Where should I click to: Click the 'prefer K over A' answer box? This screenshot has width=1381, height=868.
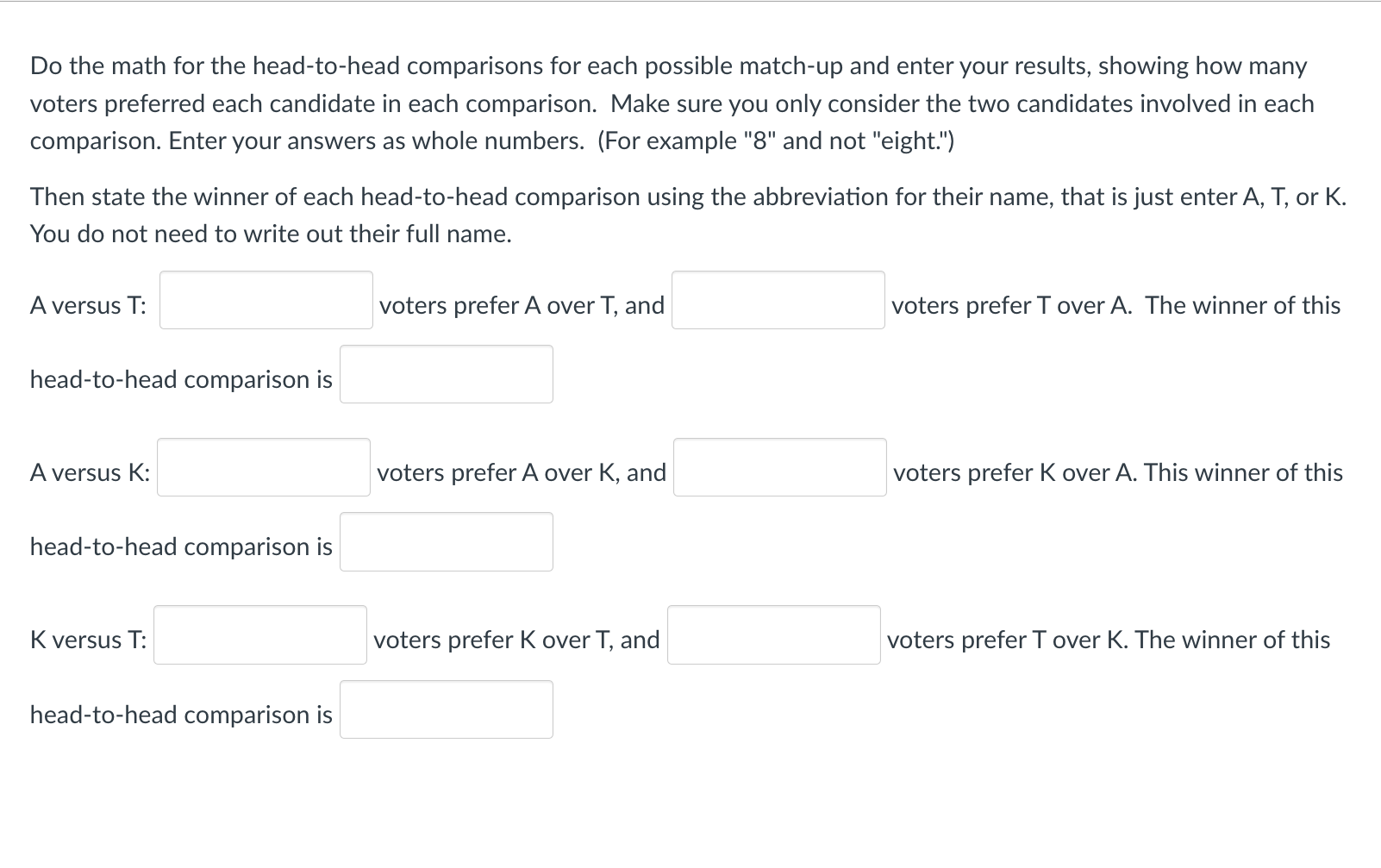point(779,467)
